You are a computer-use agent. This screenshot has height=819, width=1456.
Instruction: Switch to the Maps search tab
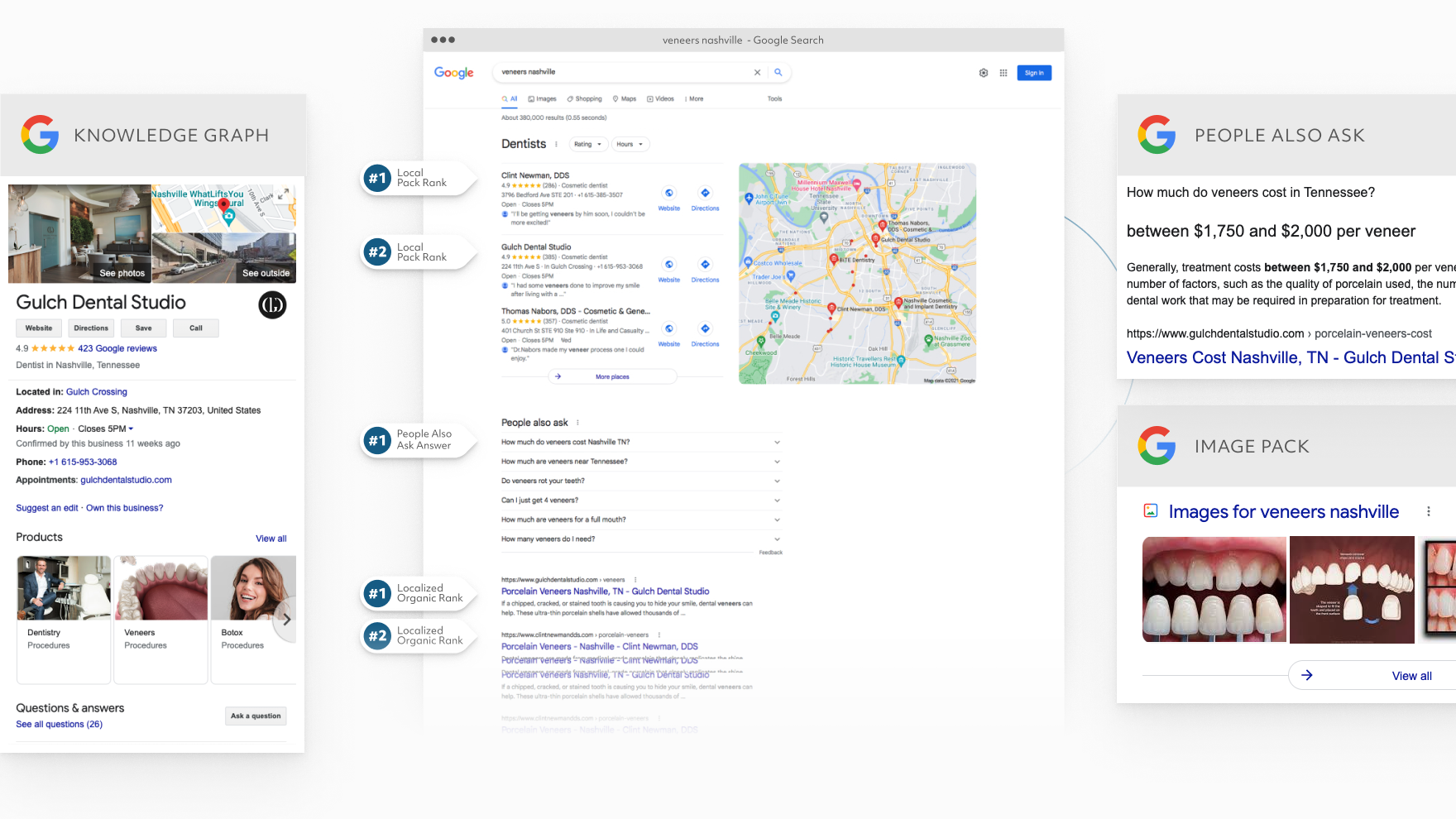point(625,98)
